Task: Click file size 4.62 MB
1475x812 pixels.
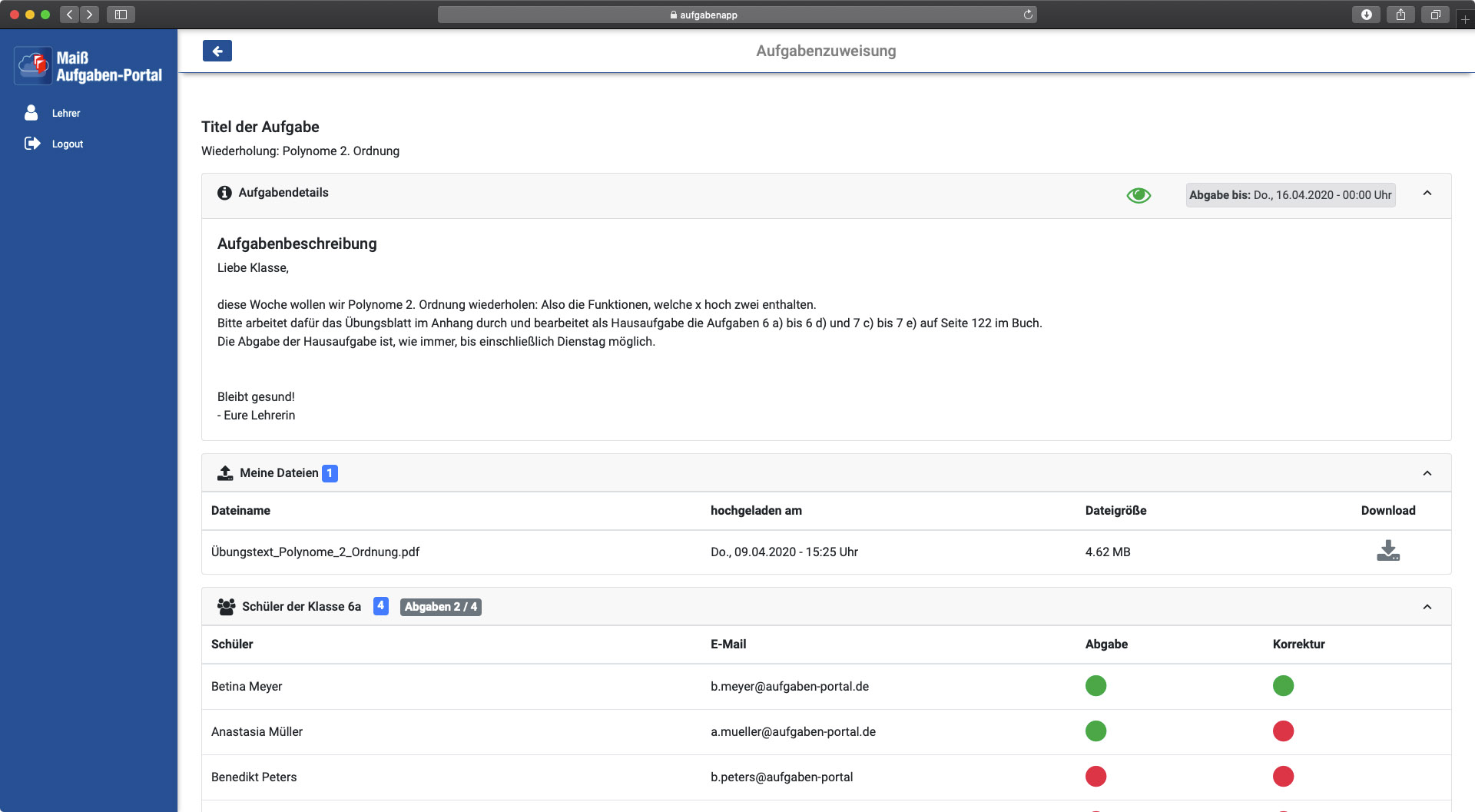Action: (1108, 552)
